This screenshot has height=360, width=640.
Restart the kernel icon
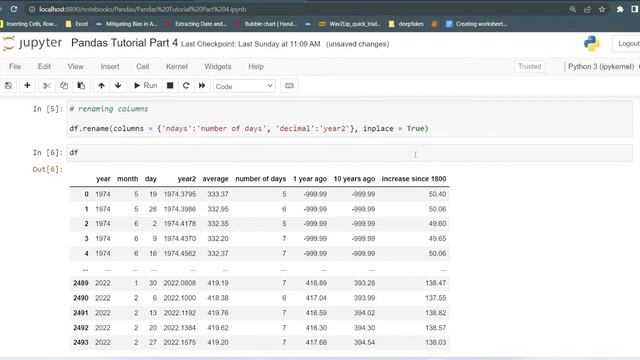tap(186, 86)
